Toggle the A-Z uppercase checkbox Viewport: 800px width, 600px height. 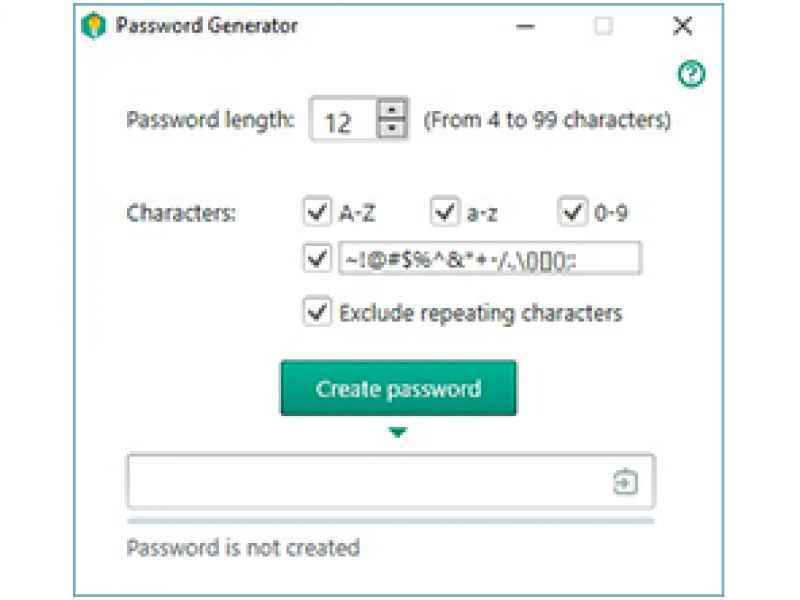316,212
